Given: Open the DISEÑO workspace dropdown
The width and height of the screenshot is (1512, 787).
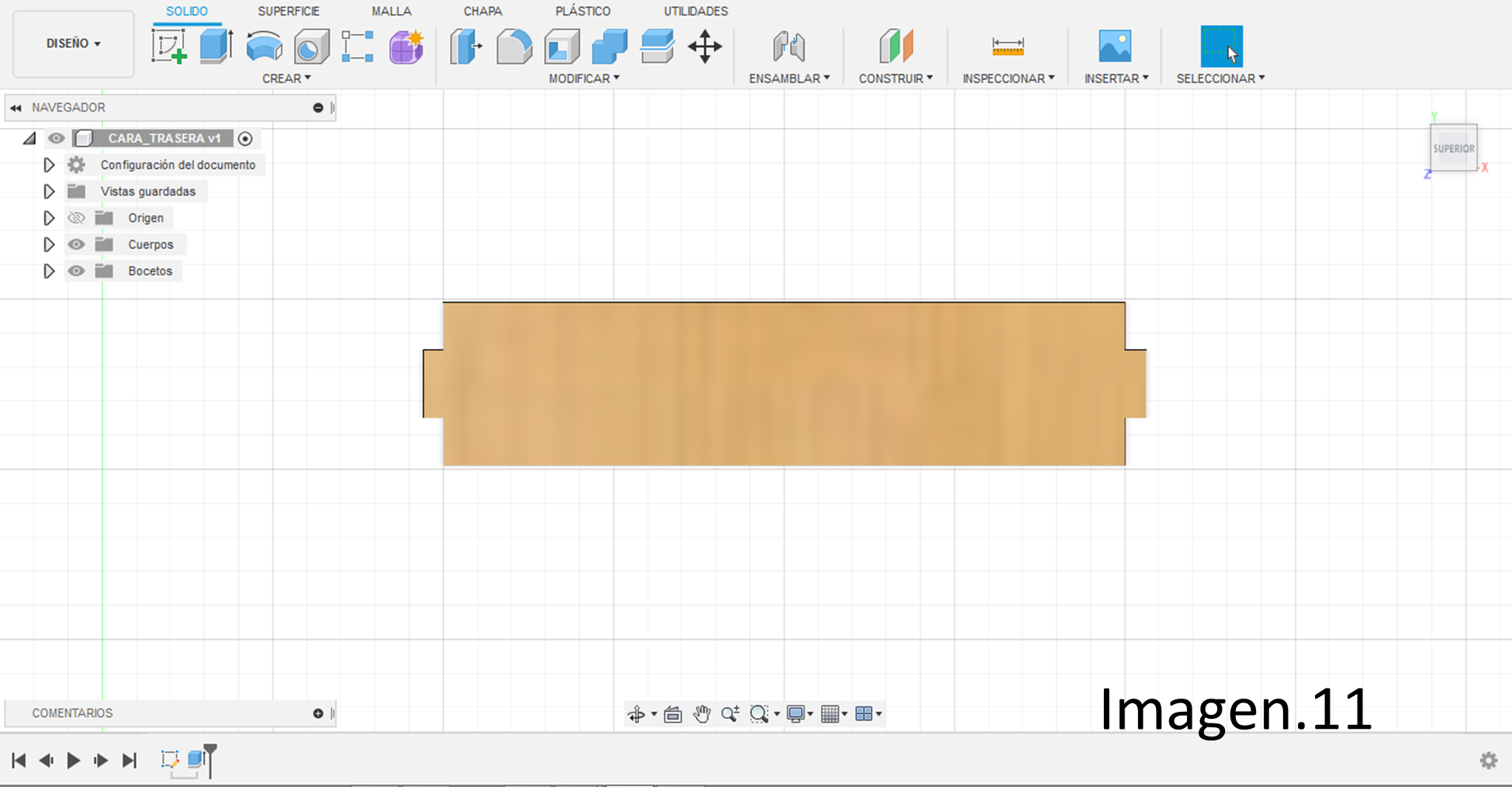Looking at the screenshot, I should click(73, 44).
